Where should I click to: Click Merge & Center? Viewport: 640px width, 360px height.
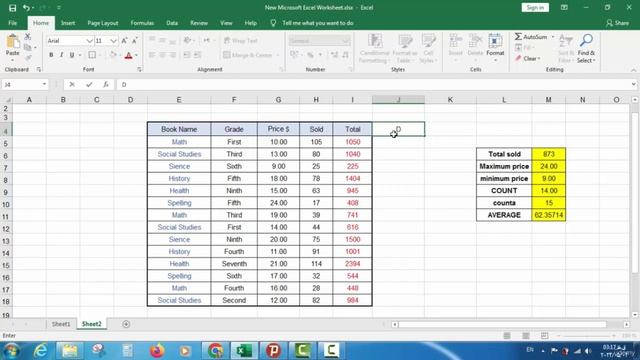pos(248,55)
